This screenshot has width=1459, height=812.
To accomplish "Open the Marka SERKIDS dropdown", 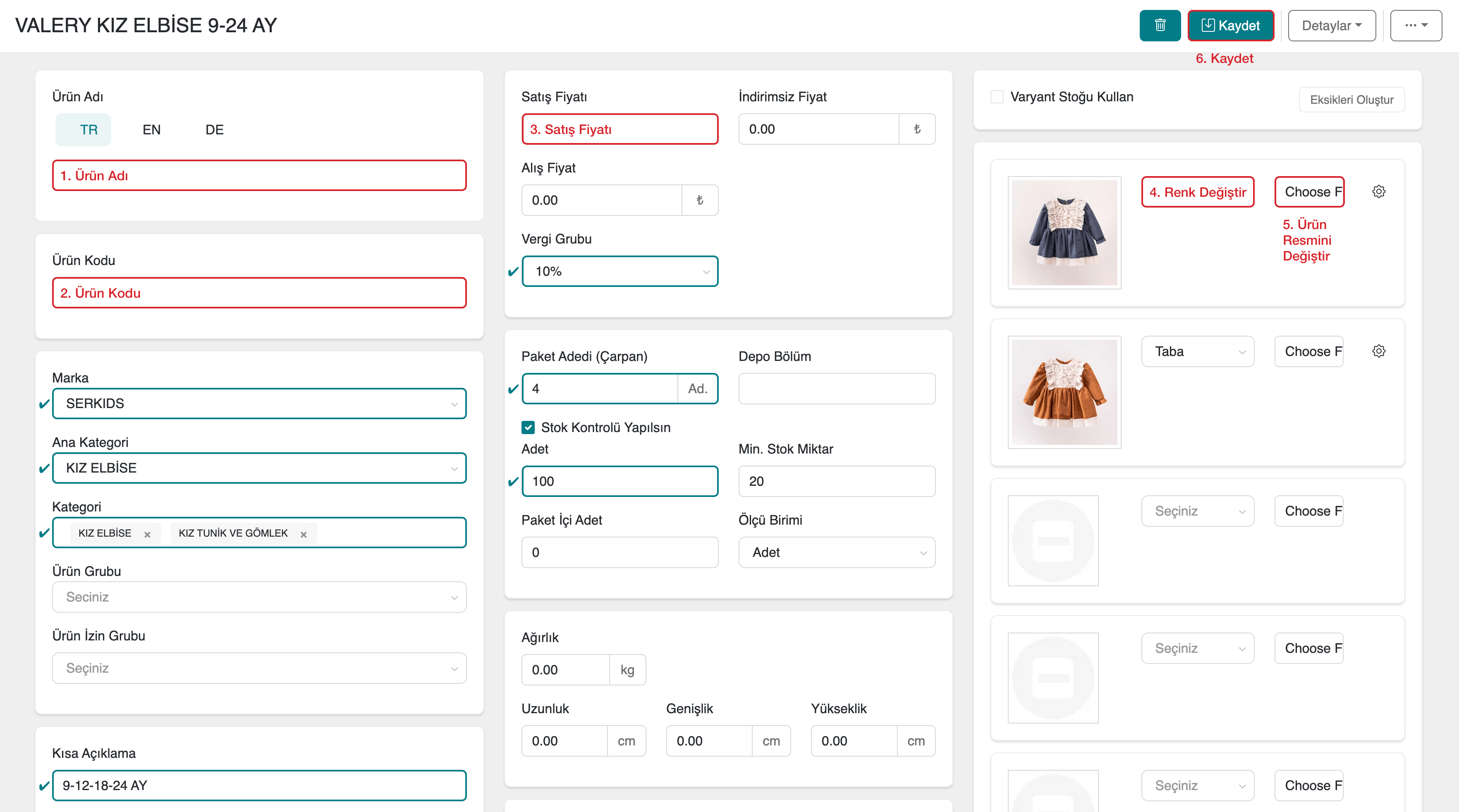I will click(259, 404).
